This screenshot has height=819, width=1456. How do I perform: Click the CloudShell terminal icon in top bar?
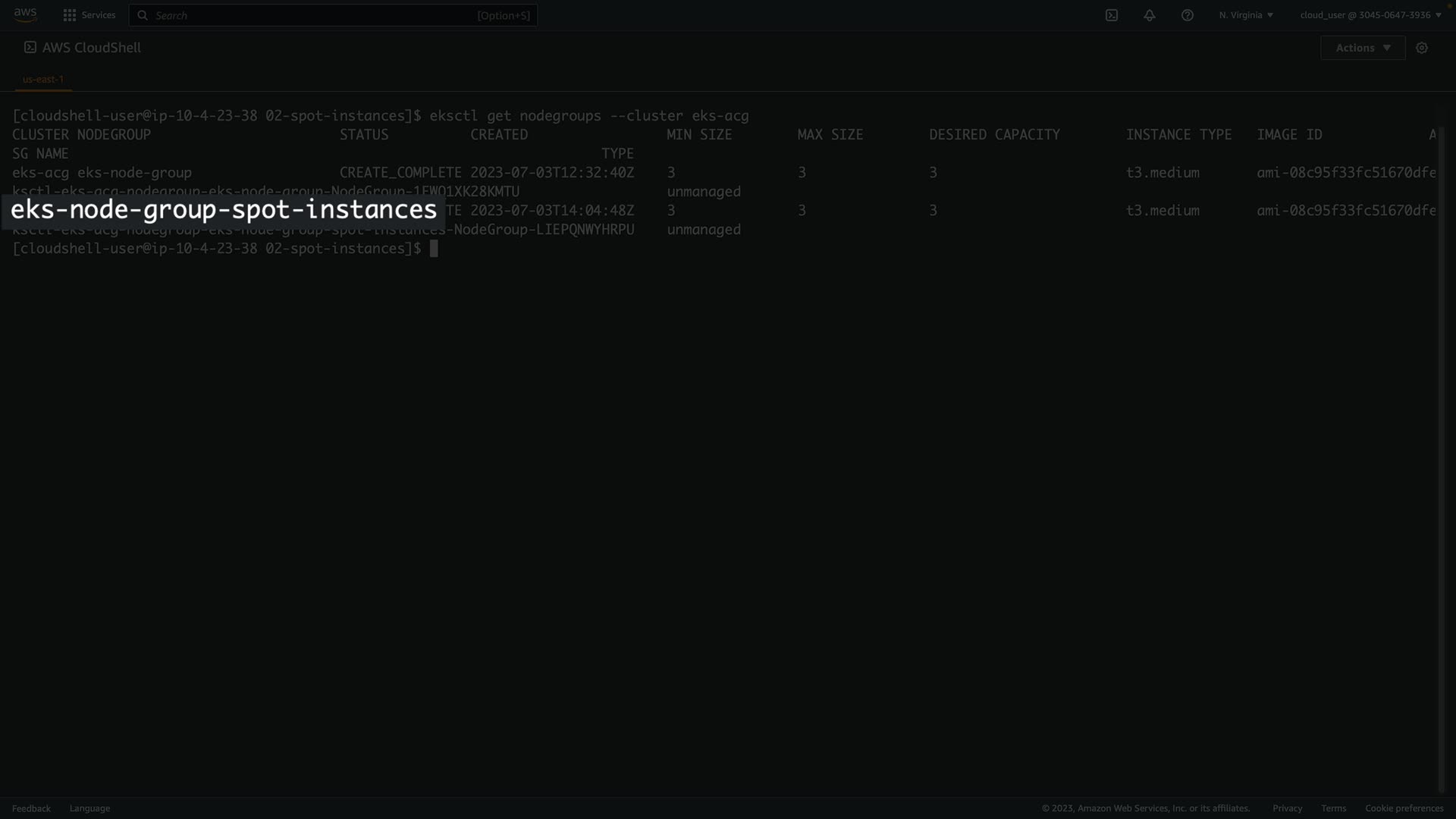1112,15
